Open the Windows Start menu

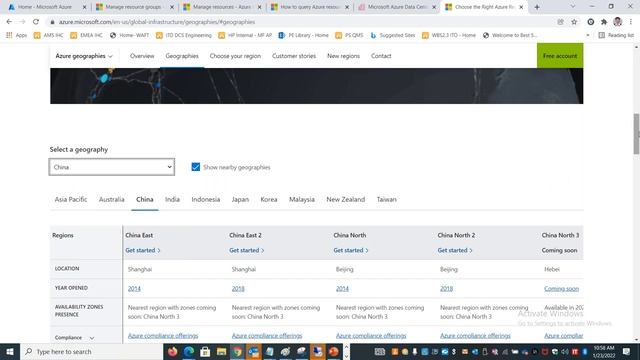10,351
